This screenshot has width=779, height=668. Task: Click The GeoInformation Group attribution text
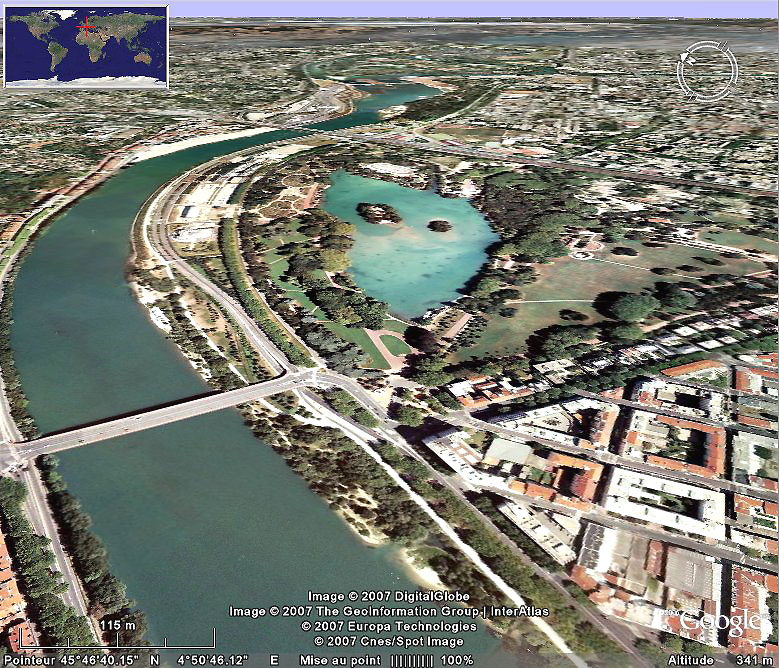pos(404,612)
